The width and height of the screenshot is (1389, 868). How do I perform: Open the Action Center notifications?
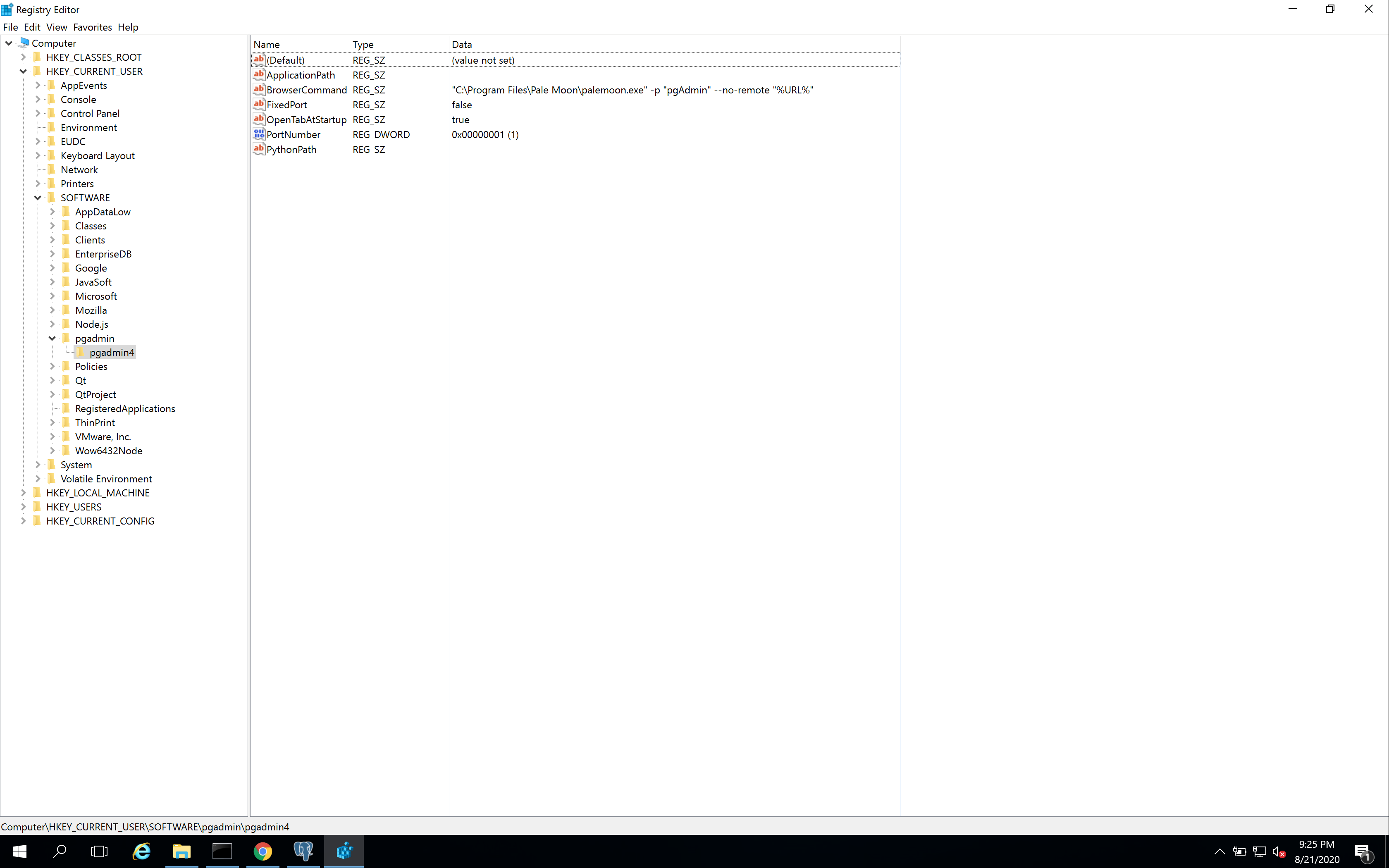1364,852
